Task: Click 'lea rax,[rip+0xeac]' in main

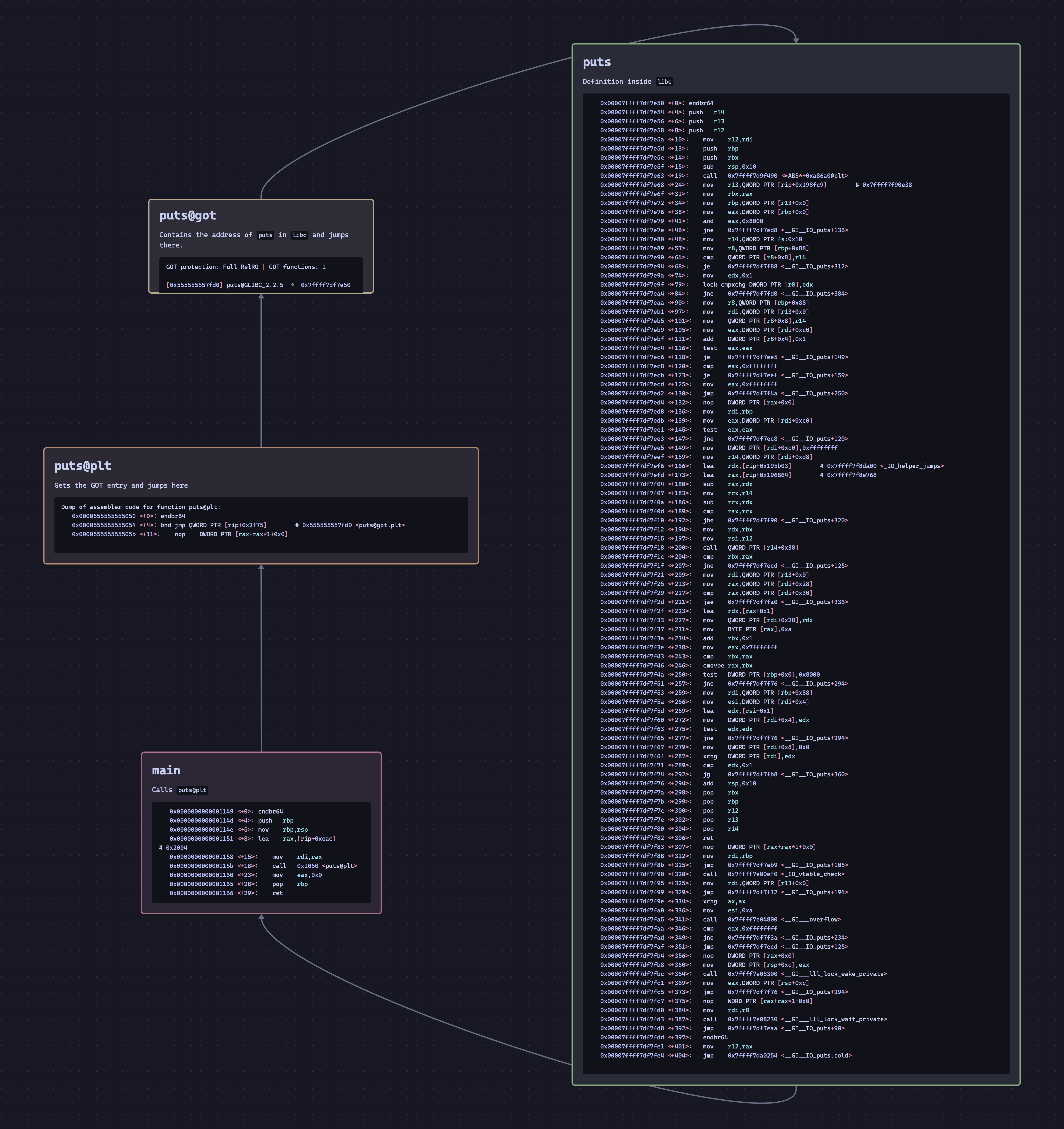Action: (x=297, y=839)
